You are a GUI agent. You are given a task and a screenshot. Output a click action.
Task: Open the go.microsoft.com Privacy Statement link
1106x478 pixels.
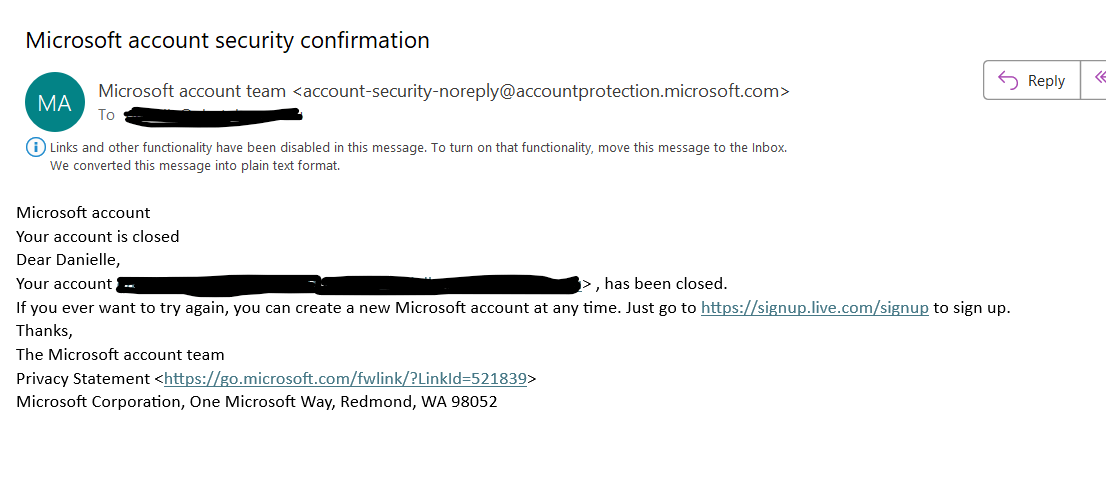click(345, 379)
